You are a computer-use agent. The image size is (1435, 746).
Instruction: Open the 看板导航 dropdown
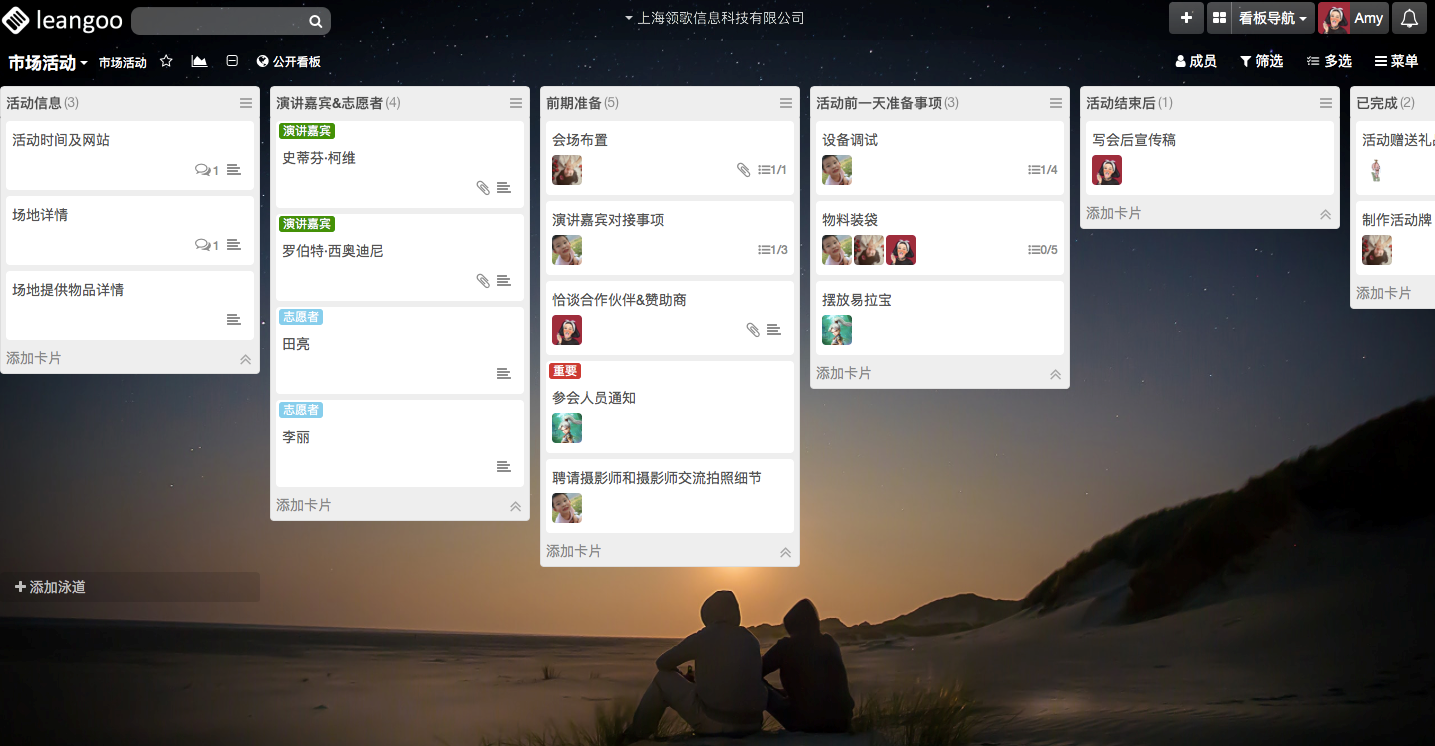pyautogui.click(x=1272, y=18)
